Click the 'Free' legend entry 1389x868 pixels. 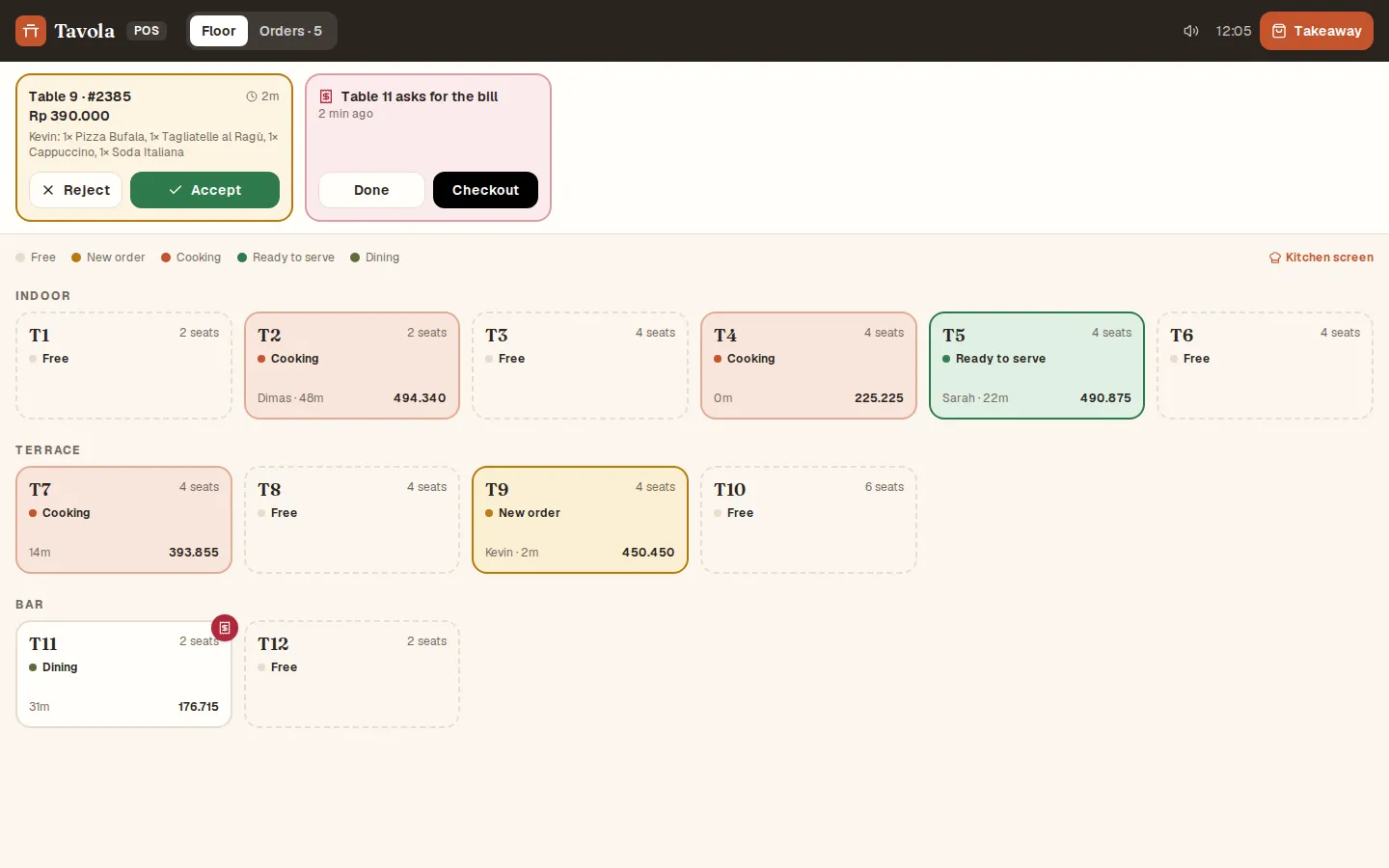click(x=36, y=258)
